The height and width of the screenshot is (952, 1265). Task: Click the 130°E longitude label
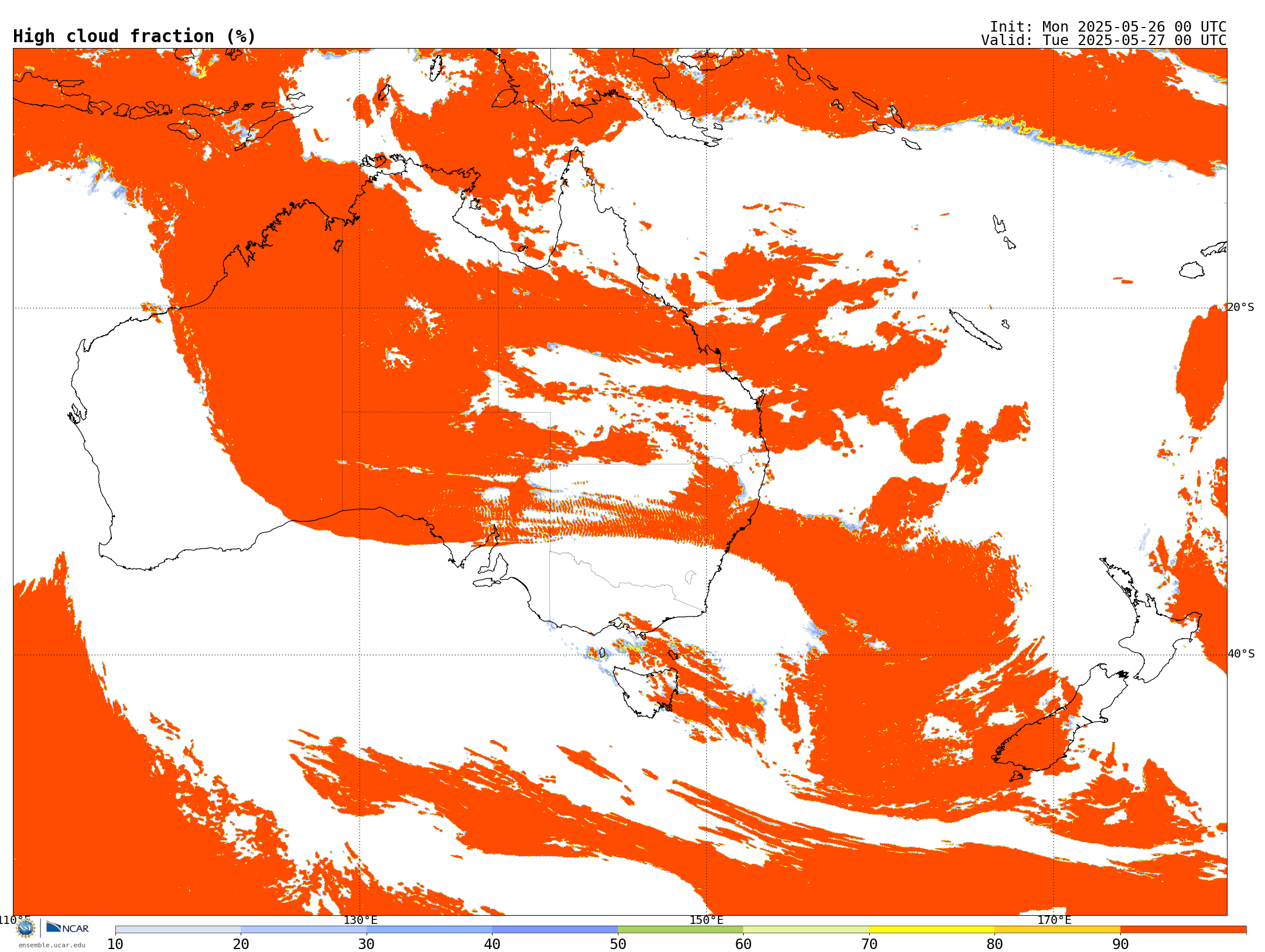tap(360, 920)
